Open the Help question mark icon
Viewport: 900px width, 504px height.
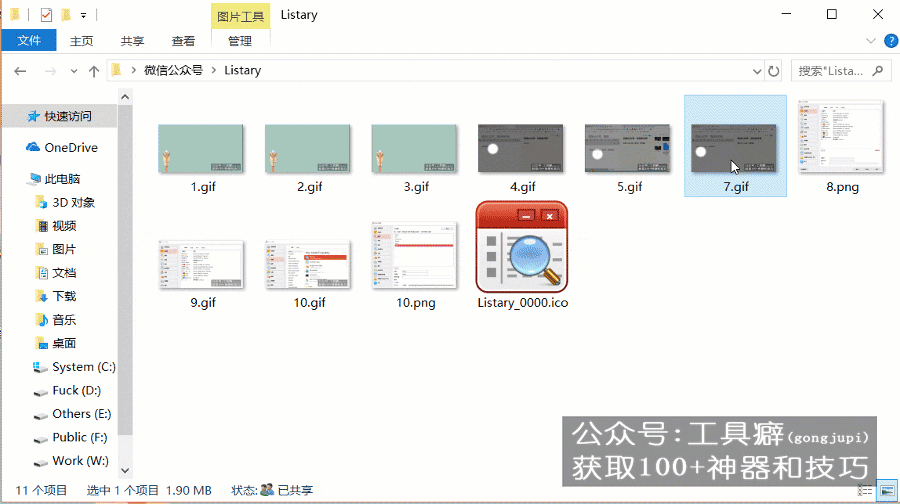pos(891,41)
